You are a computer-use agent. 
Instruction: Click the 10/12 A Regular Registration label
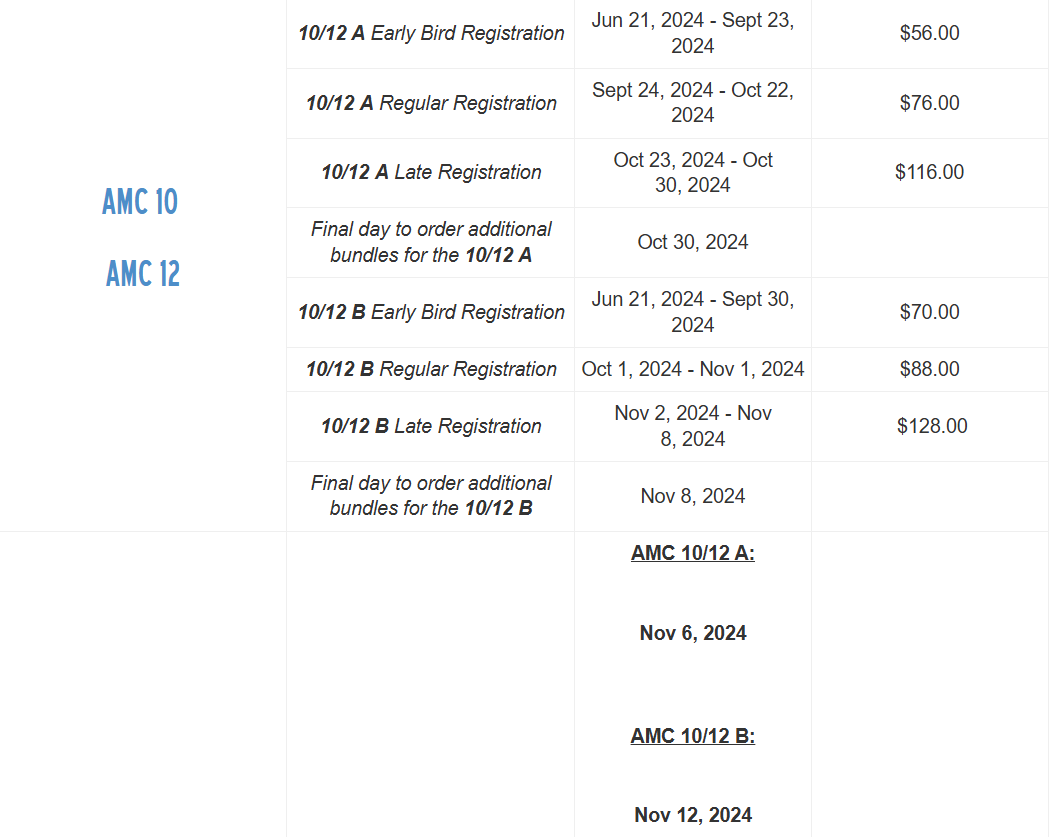[x=431, y=103]
